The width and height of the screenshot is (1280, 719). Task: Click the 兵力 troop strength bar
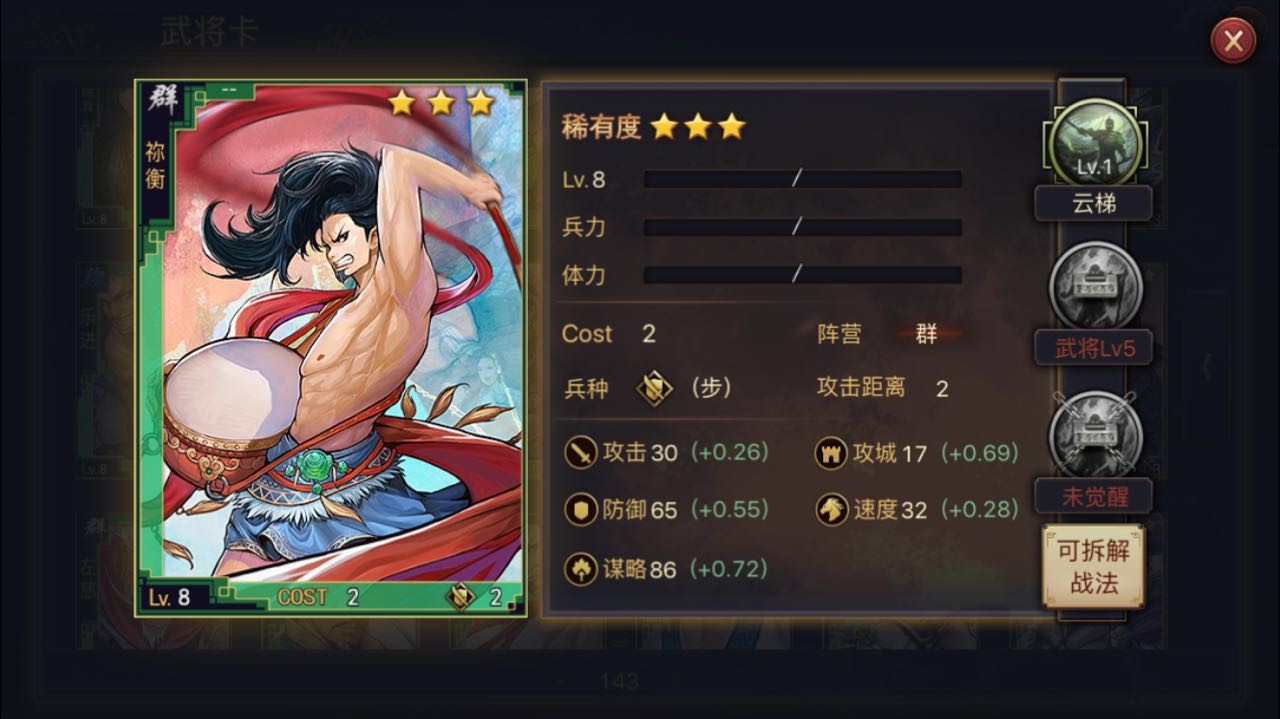[x=802, y=227]
